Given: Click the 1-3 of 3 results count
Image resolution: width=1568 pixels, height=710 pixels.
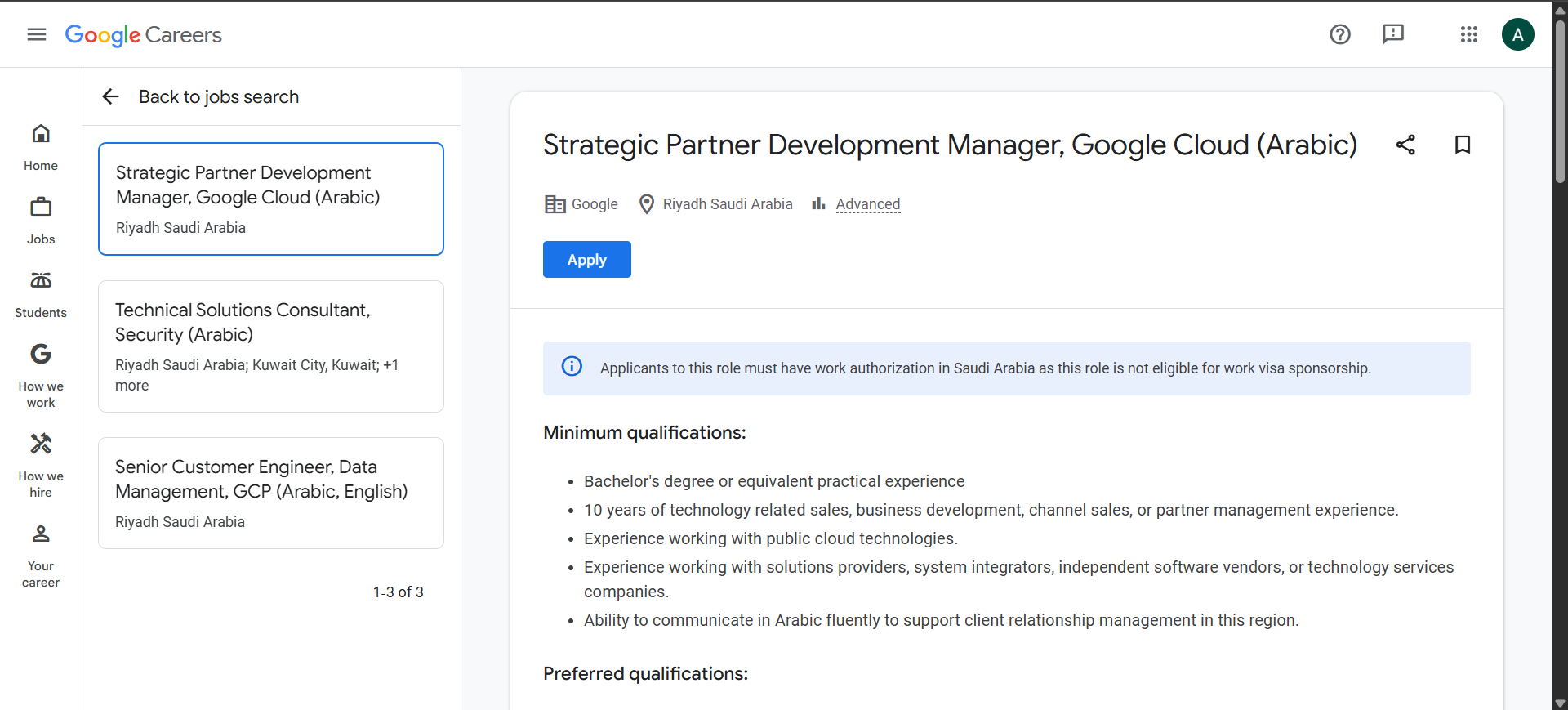Looking at the screenshot, I should point(399,592).
